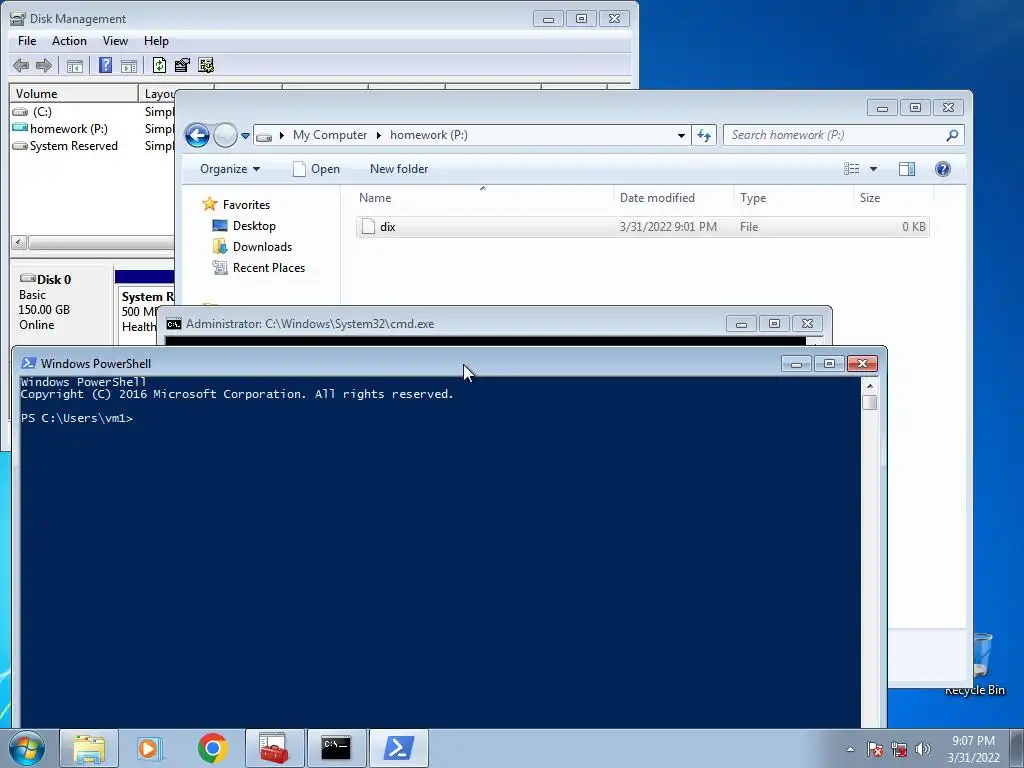
Task: Open the View menu in Disk Management
Action: coord(115,40)
